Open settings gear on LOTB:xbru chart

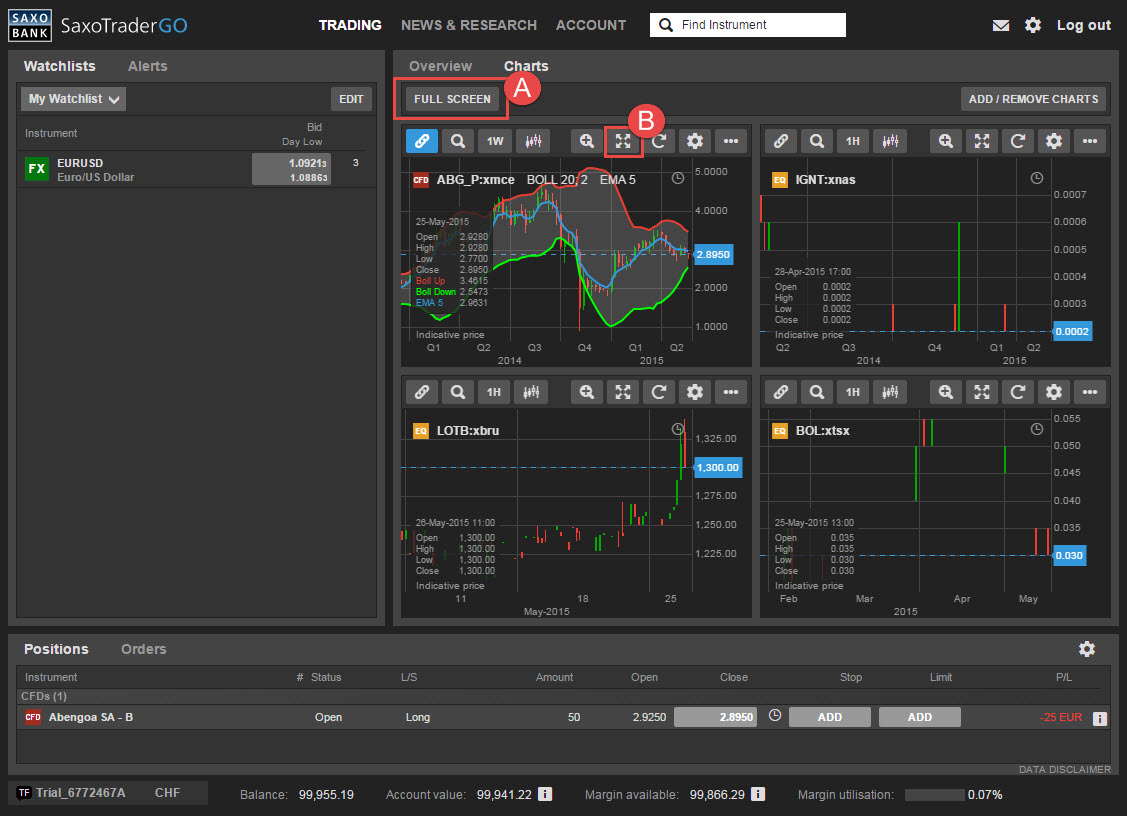[695, 392]
